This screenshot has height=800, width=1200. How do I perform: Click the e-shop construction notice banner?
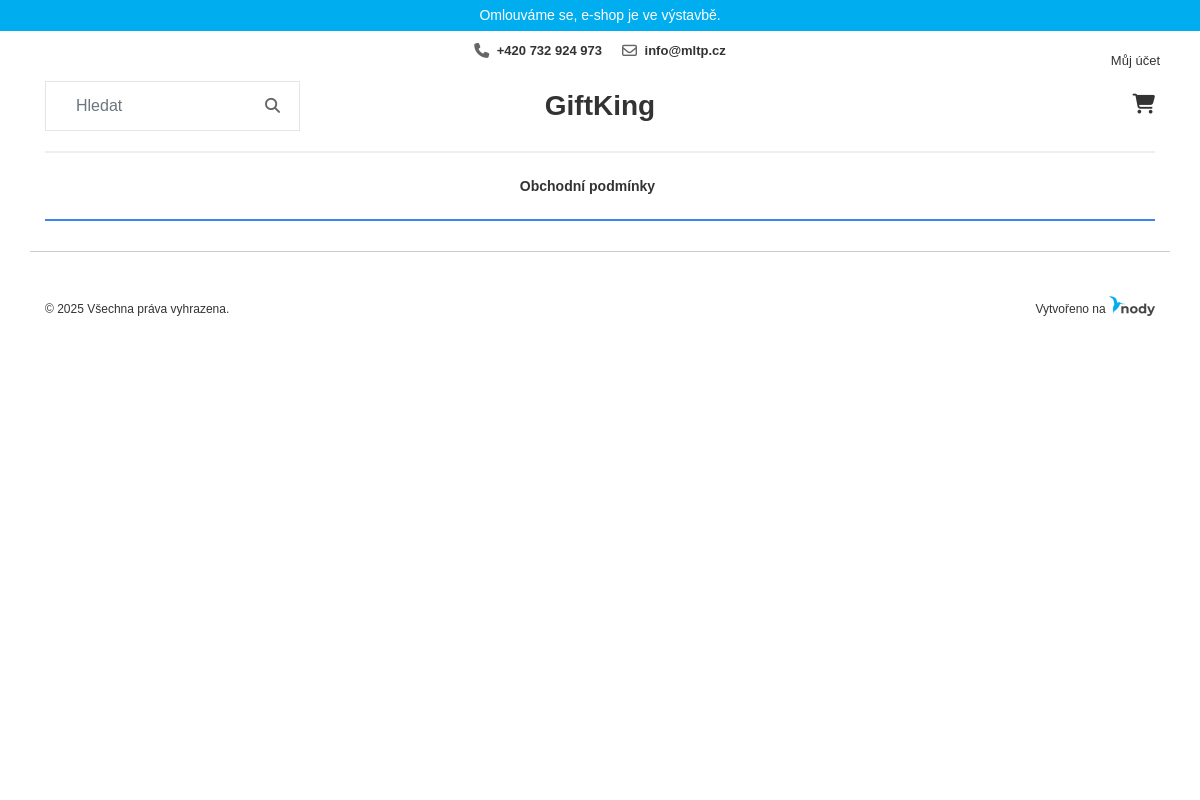[600, 15]
